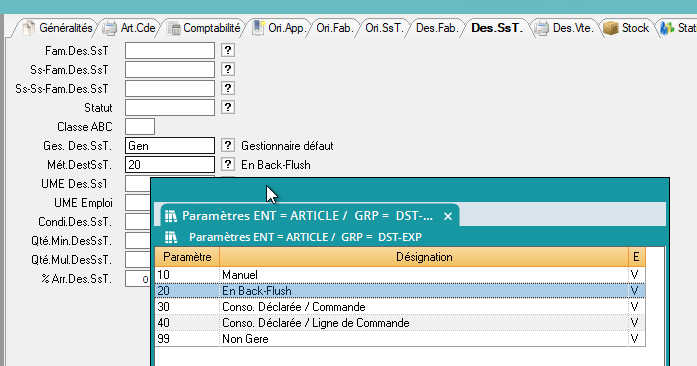697x366 pixels.
Task: Click the Mét.DestSsT. field containing 20
Action: pos(170,165)
